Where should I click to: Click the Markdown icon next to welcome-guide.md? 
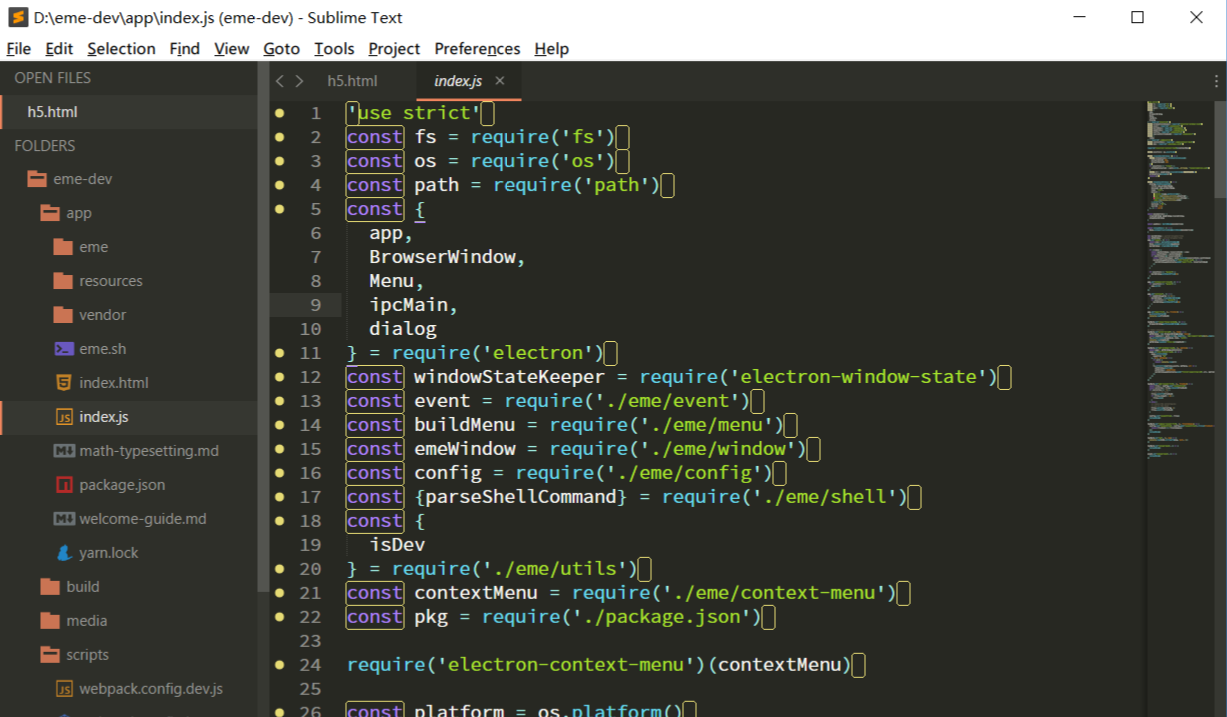click(64, 518)
